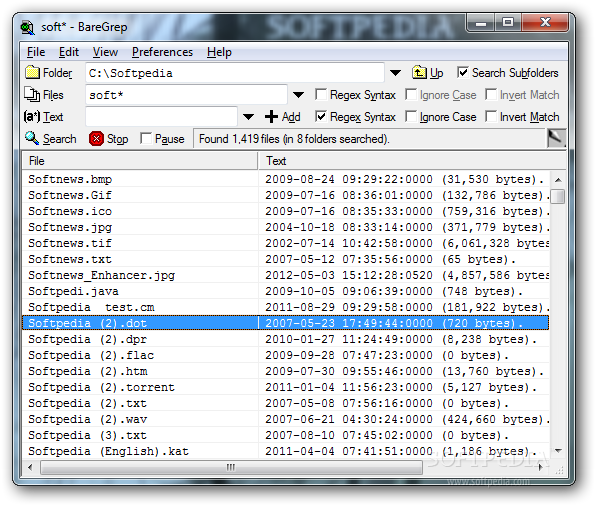Image resolution: width=596 pixels, height=506 pixels.
Task: Click the red Stop icon
Action: click(96, 139)
